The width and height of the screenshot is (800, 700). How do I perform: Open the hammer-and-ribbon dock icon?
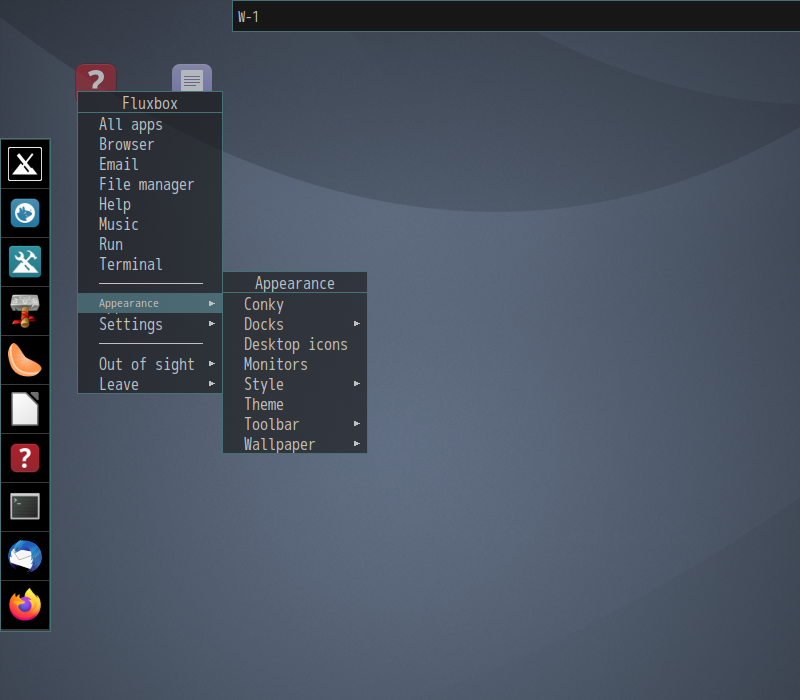[25, 311]
